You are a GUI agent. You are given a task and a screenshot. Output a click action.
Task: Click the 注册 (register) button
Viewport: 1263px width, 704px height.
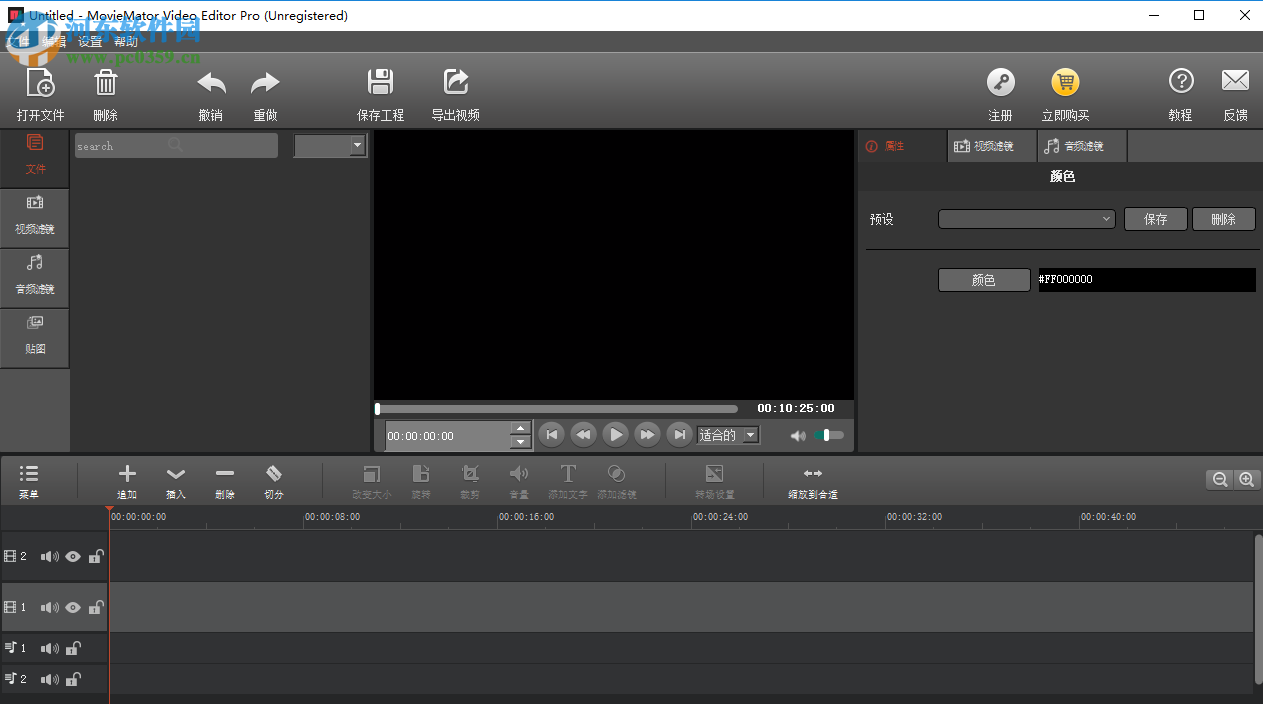[1000, 92]
